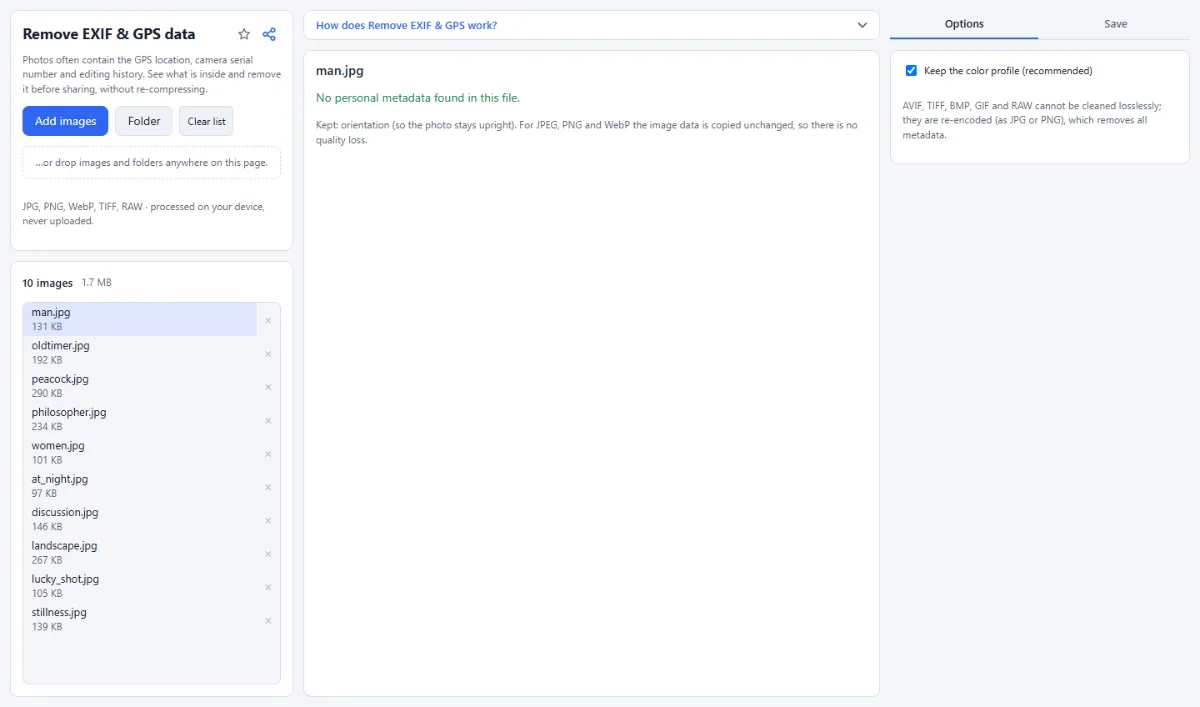Remove oldtimer.jpg from the list
Viewport: 1200px width, 707px height.
(268, 353)
